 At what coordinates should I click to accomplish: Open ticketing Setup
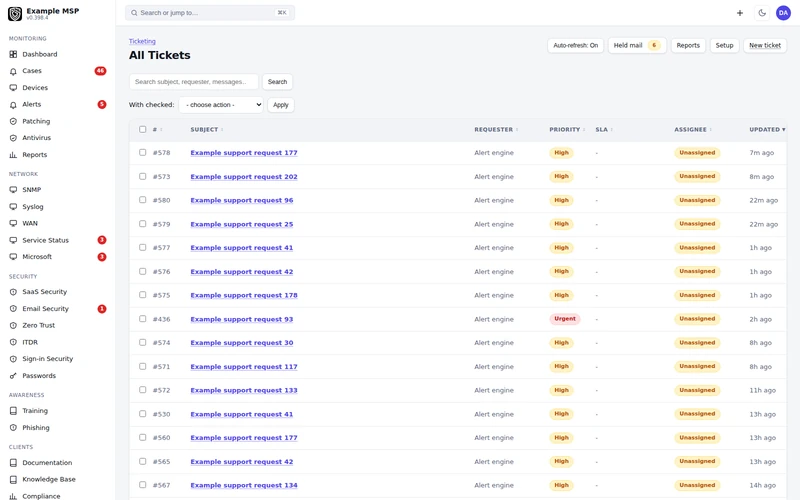[x=724, y=45]
